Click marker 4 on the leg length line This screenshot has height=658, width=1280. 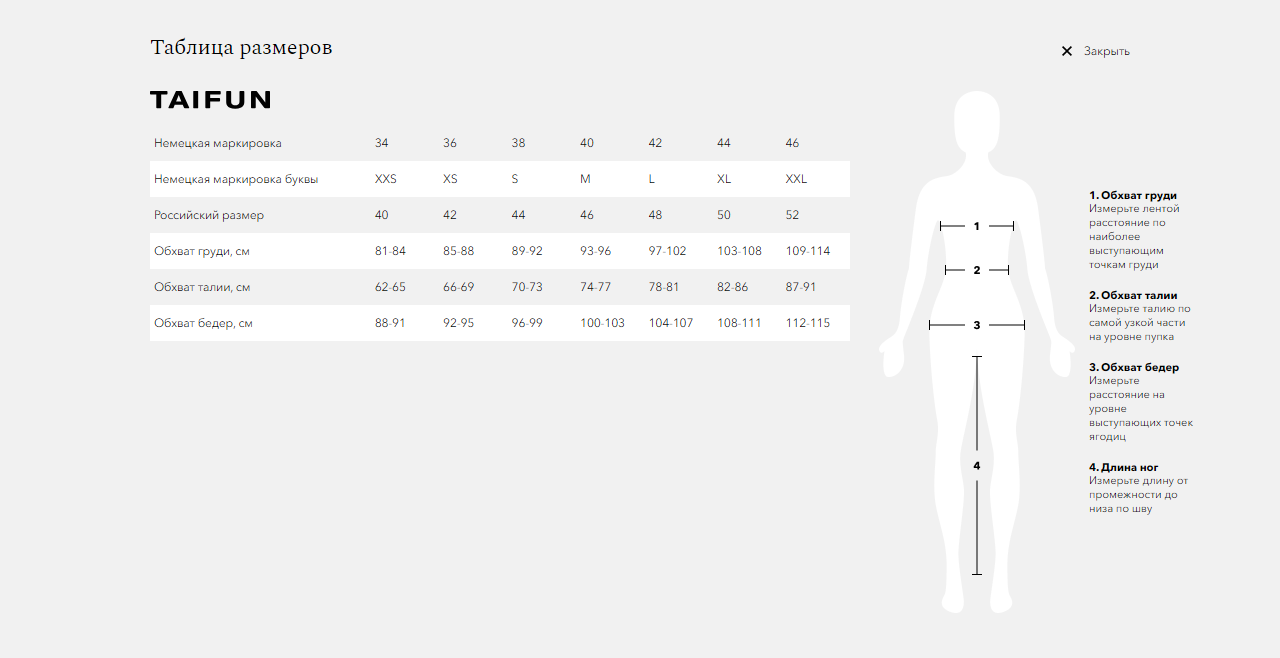click(x=977, y=466)
